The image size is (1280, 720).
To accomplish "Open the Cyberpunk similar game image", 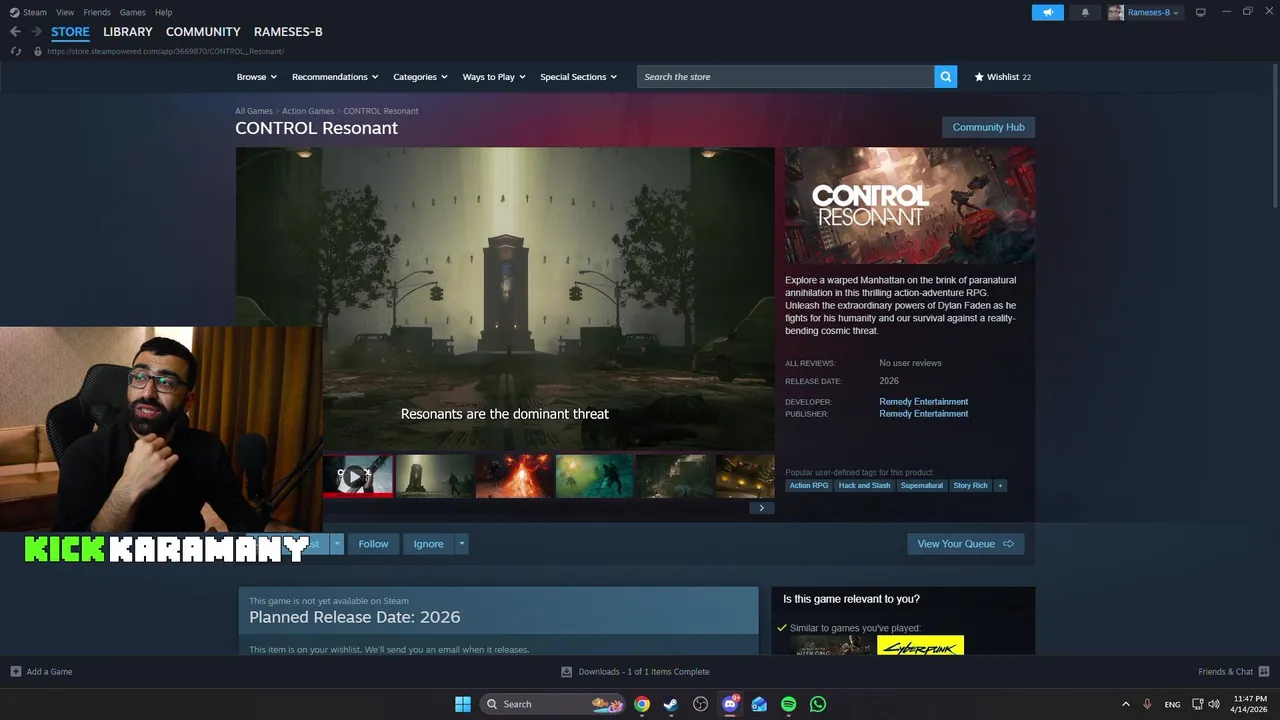I will pyautogui.click(x=920, y=645).
